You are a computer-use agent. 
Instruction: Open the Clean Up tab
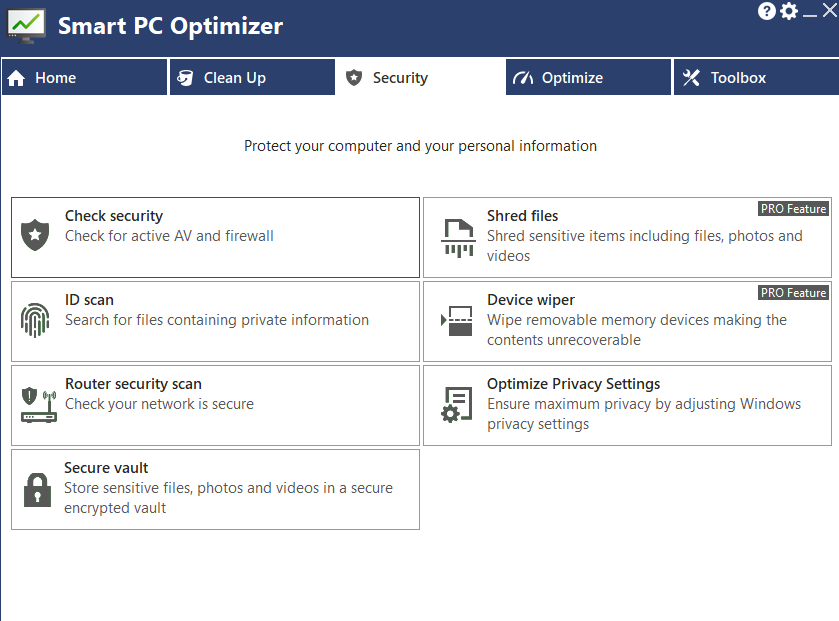pos(252,78)
